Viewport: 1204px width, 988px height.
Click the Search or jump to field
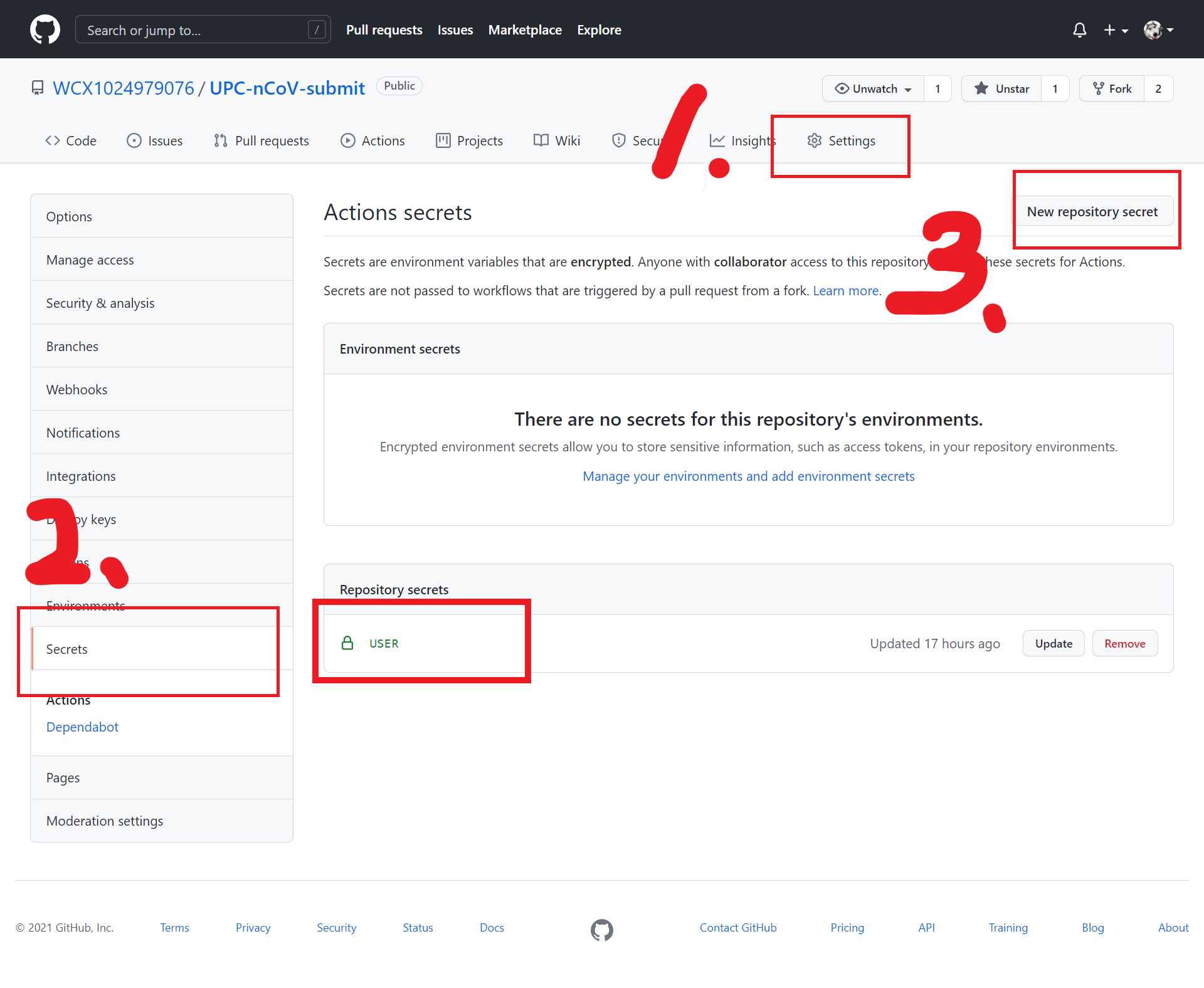[202, 29]
